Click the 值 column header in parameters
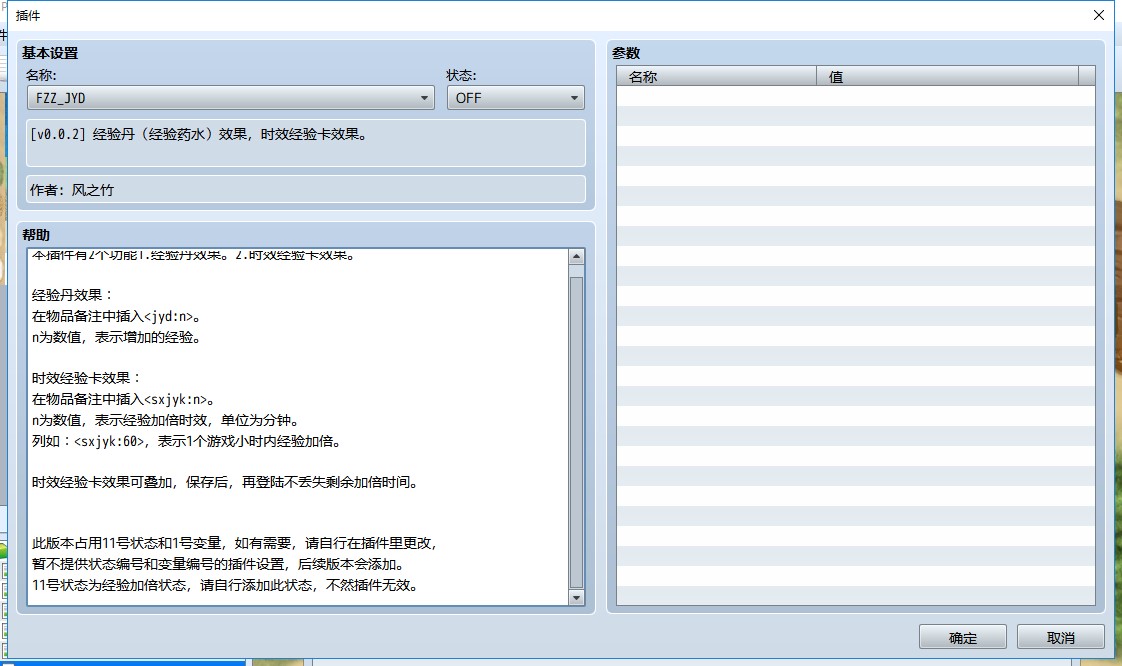Image resolution: width=1122 pixels, height=666 pixels. pyautogui.click(x=947, y=77)
